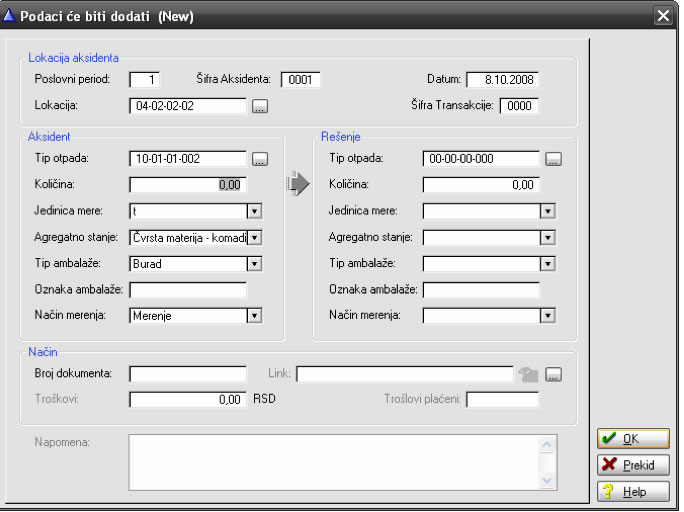Click the Napomena scrollbar down arrow
This screenshot has width=684, height=512.
(x=547, y=481)
